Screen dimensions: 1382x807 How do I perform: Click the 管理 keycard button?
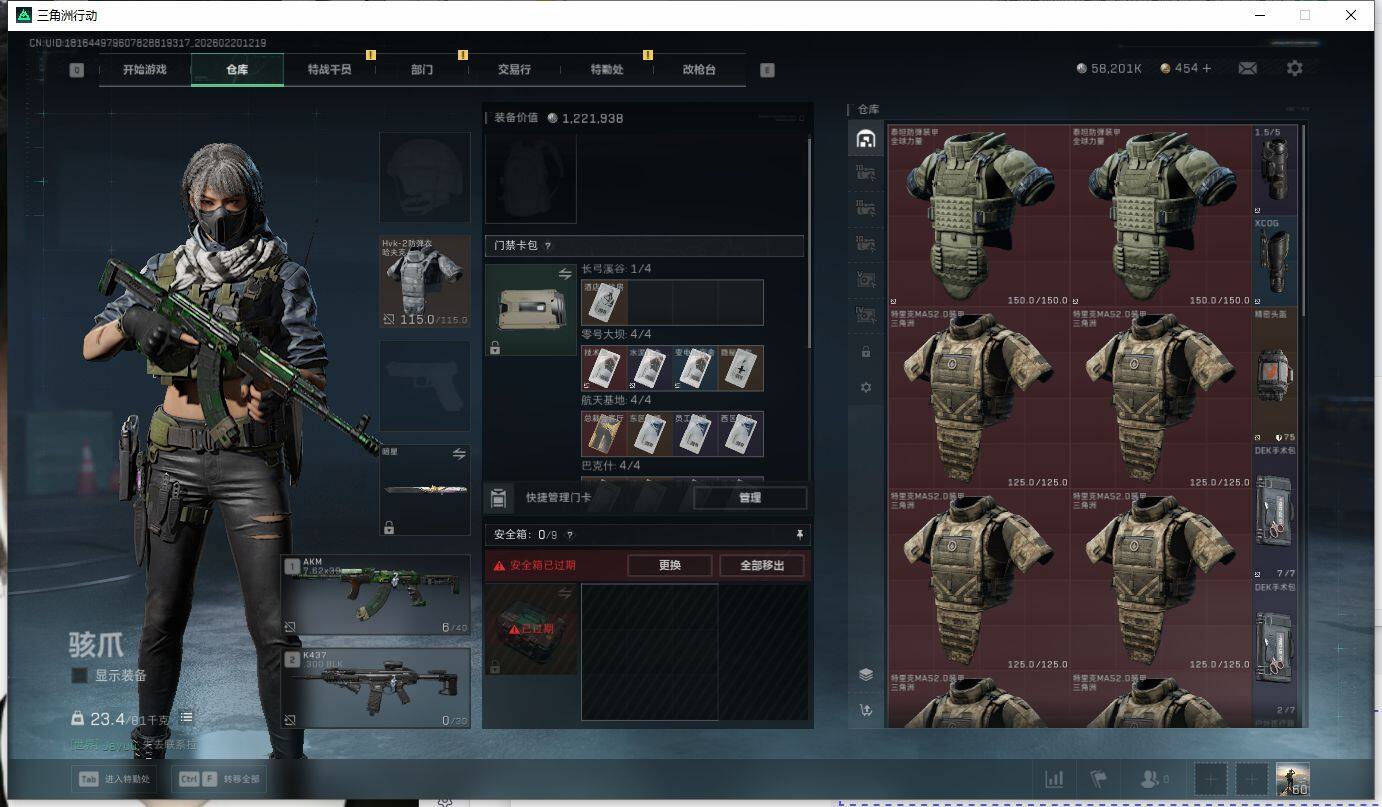[750, 498]
